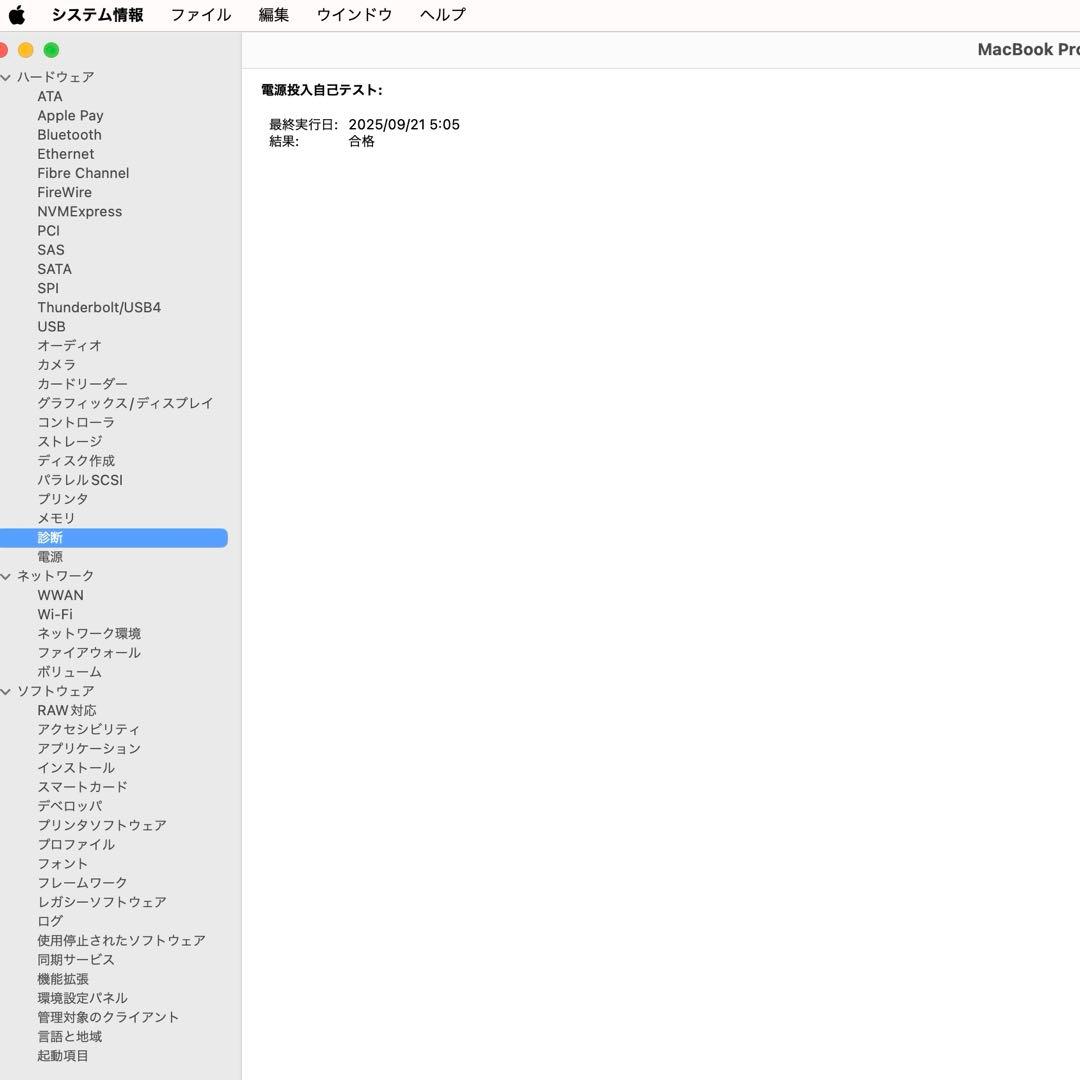
Task: Select カメラ in the sidebar
Action: point(56,365)
